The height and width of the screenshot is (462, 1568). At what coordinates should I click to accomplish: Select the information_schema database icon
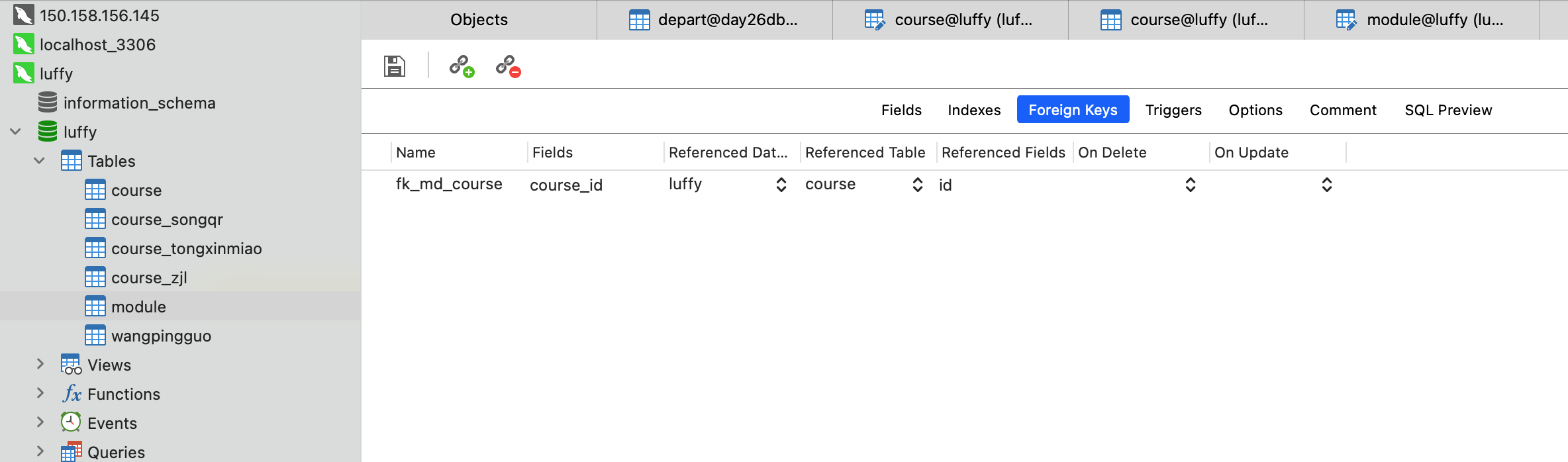pyautogui.click(x=48, y=103)
